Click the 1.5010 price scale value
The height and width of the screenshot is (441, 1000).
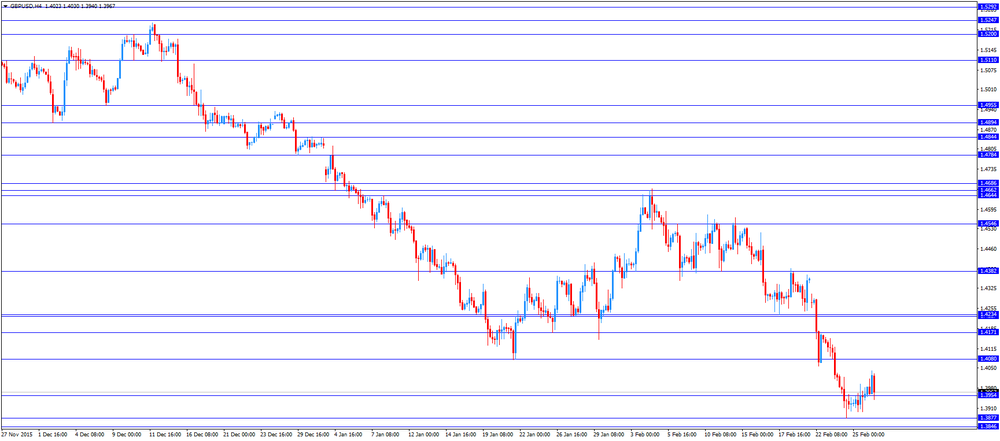point(989,90)
